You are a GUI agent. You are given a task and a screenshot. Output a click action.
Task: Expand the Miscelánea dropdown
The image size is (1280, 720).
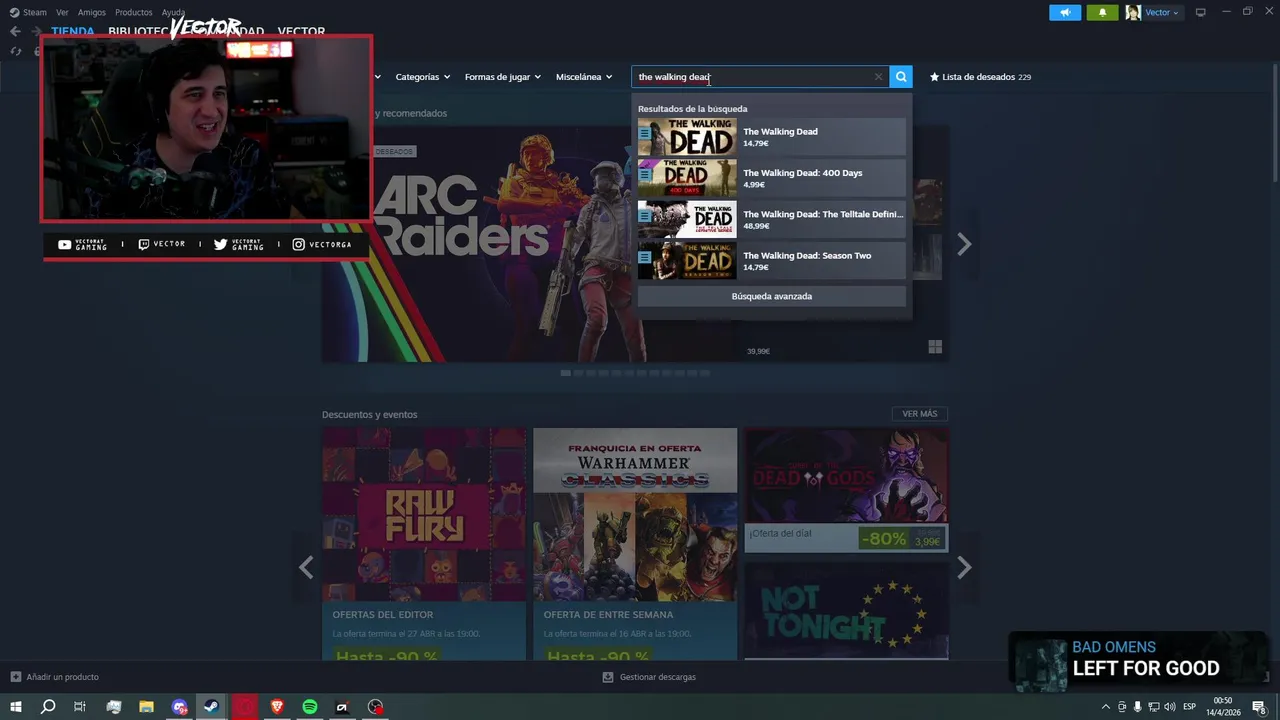pos(584,77)
